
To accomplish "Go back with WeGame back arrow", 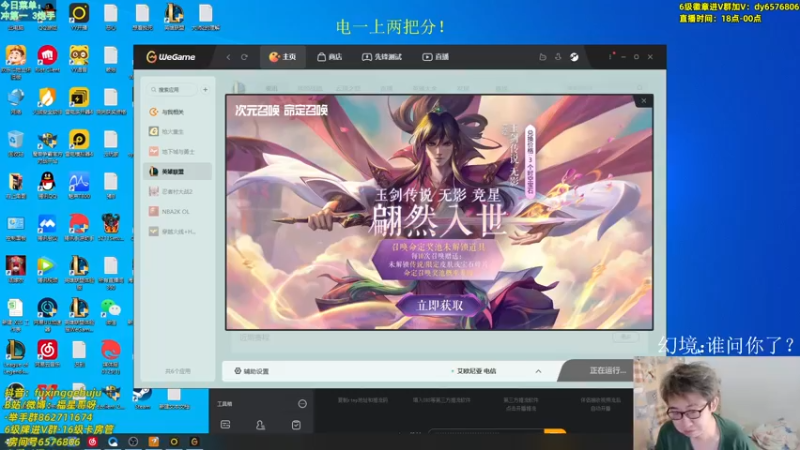I will (x=229, y=57).
